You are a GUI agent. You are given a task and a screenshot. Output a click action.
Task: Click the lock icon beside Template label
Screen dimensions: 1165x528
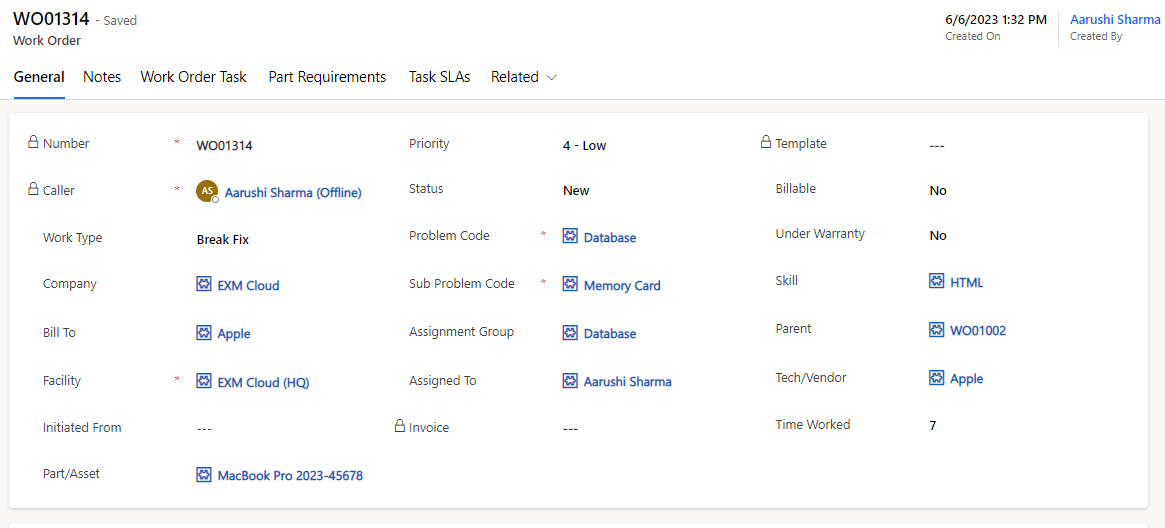point(766,143)
